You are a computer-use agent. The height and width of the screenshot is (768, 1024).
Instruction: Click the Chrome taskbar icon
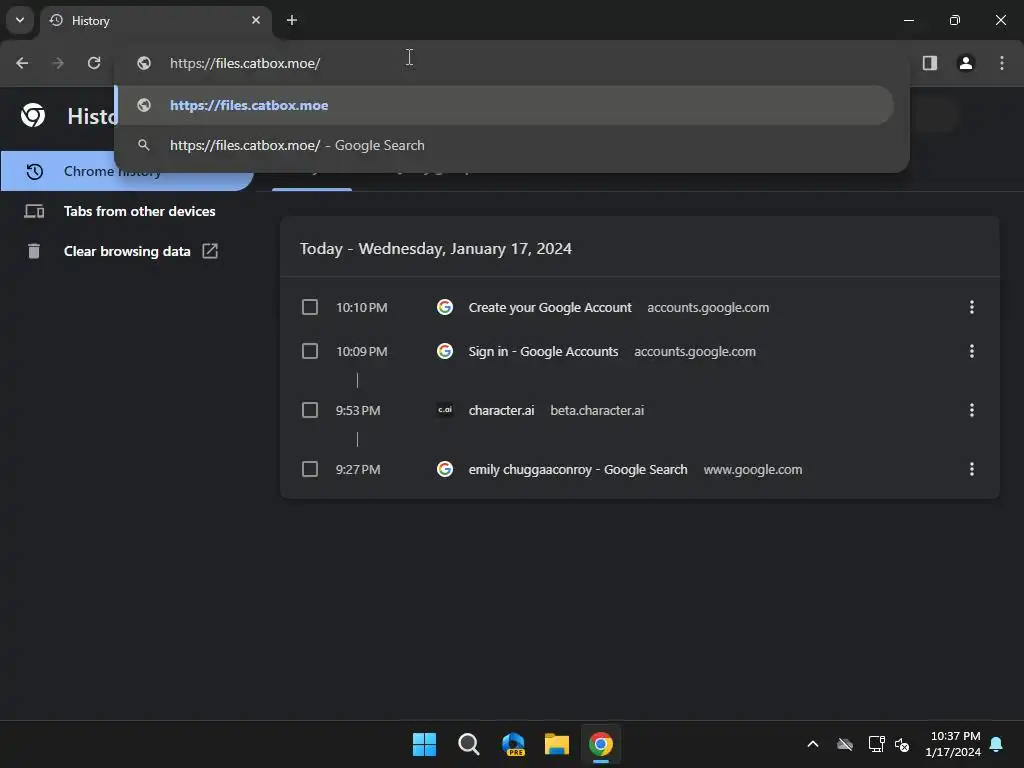pyautogui.click(x=601, y=744)
